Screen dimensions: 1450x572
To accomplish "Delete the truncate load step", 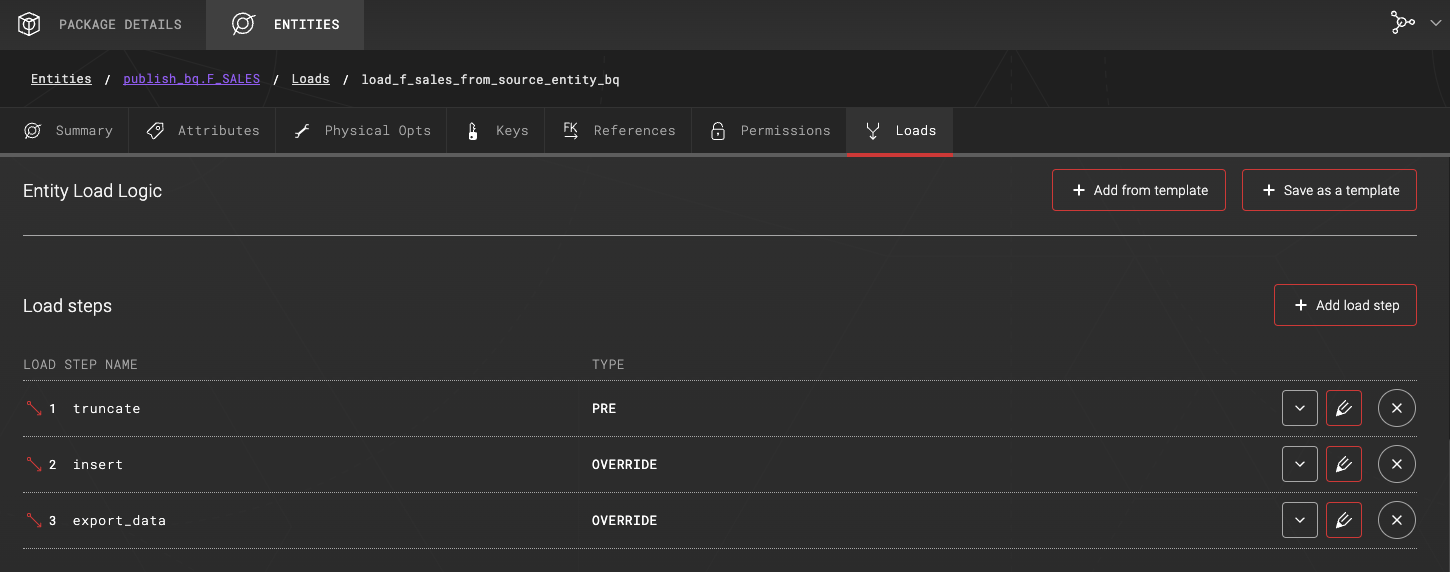I will [1396, 409].
